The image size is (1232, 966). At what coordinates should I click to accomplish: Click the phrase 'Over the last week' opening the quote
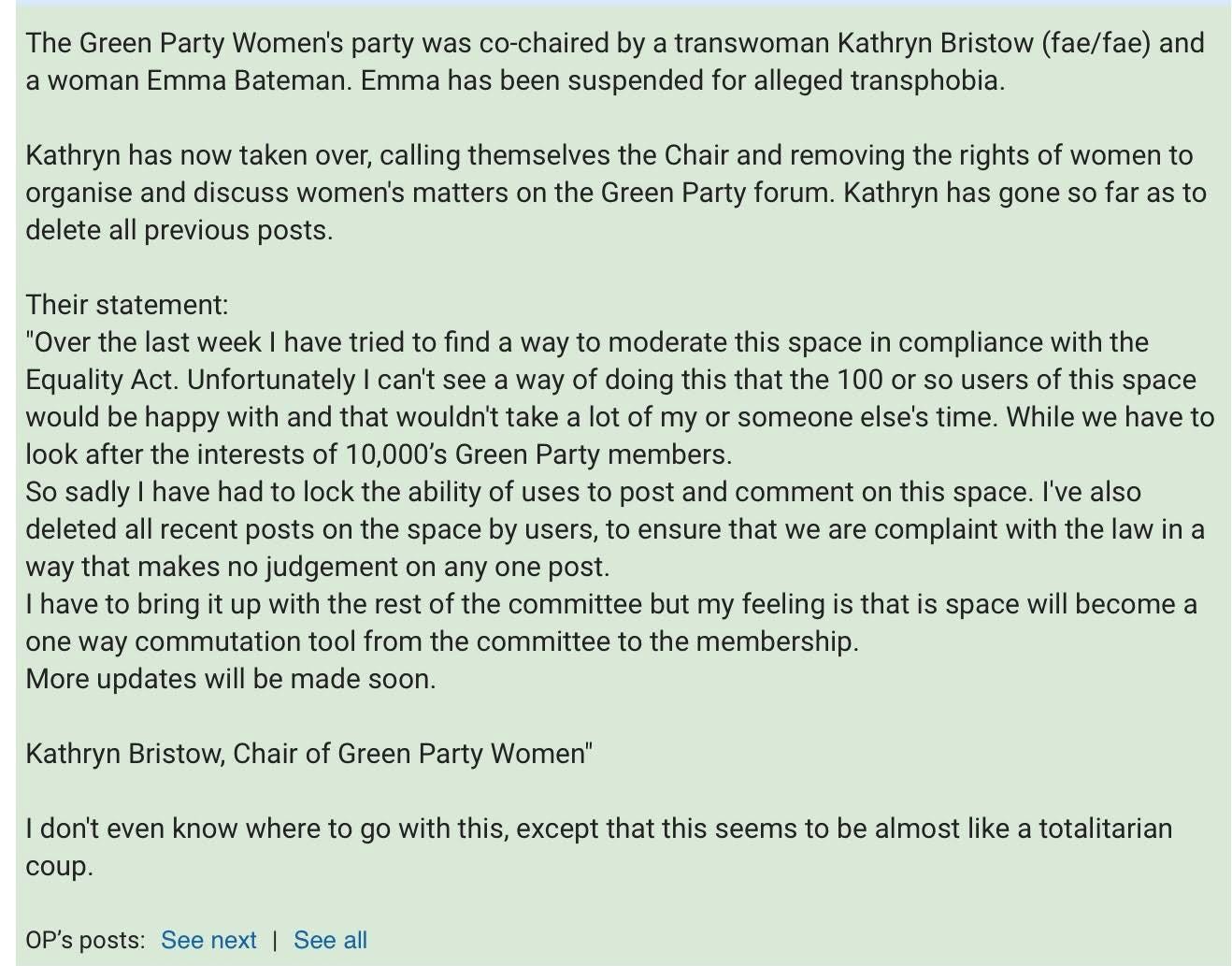tap(144, 342)
